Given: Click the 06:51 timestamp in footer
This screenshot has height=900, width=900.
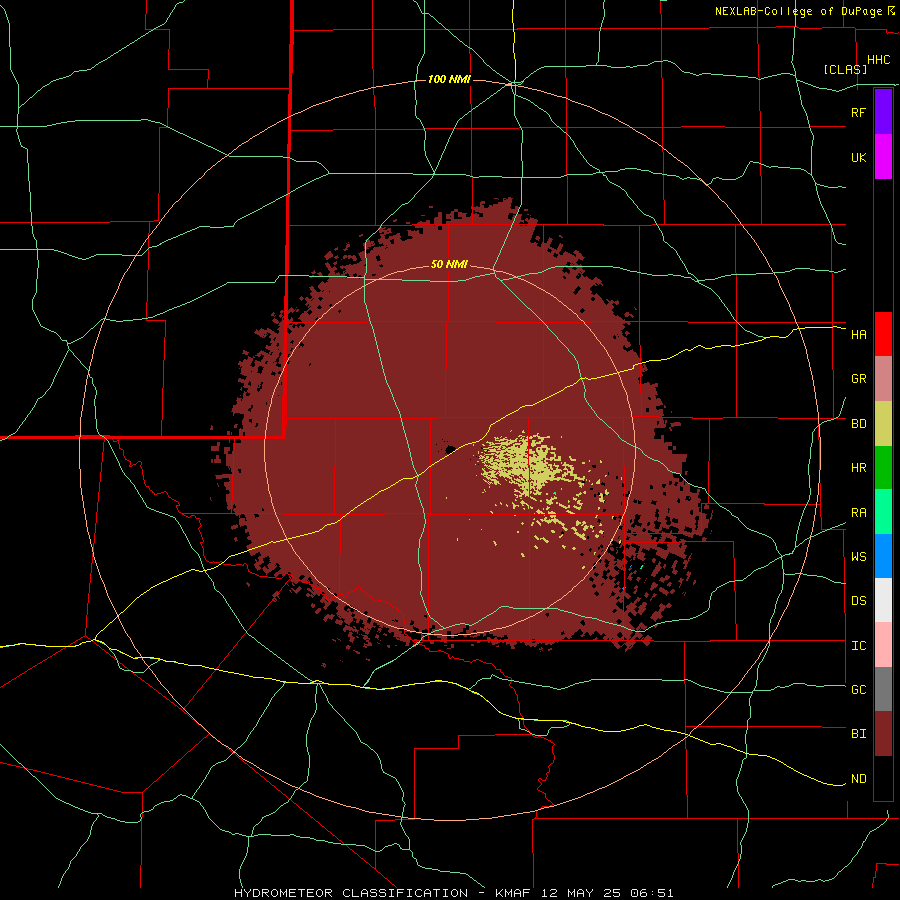Looking at the screenshot, I should (650, 893).
